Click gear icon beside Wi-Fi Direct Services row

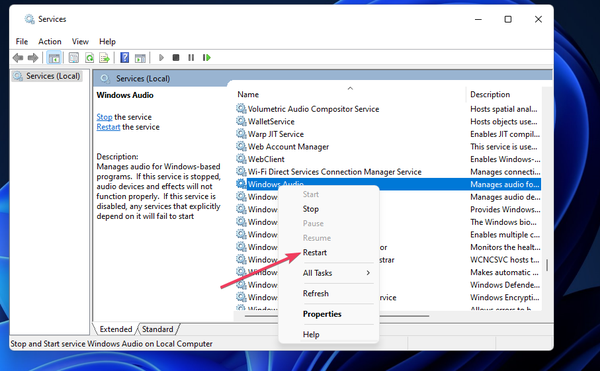click(x=241, y=172)
